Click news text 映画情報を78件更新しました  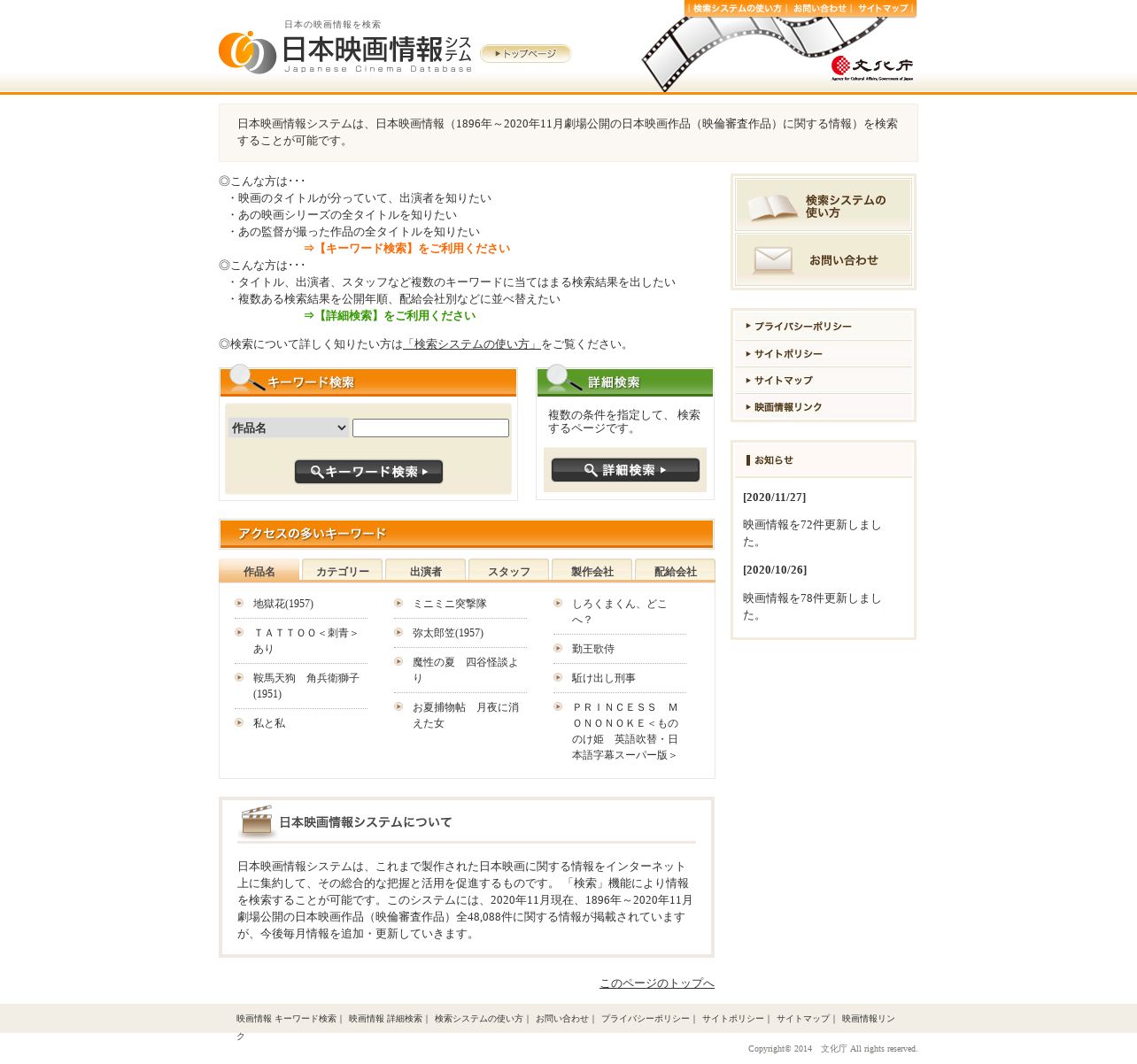[x=812, y=606]
